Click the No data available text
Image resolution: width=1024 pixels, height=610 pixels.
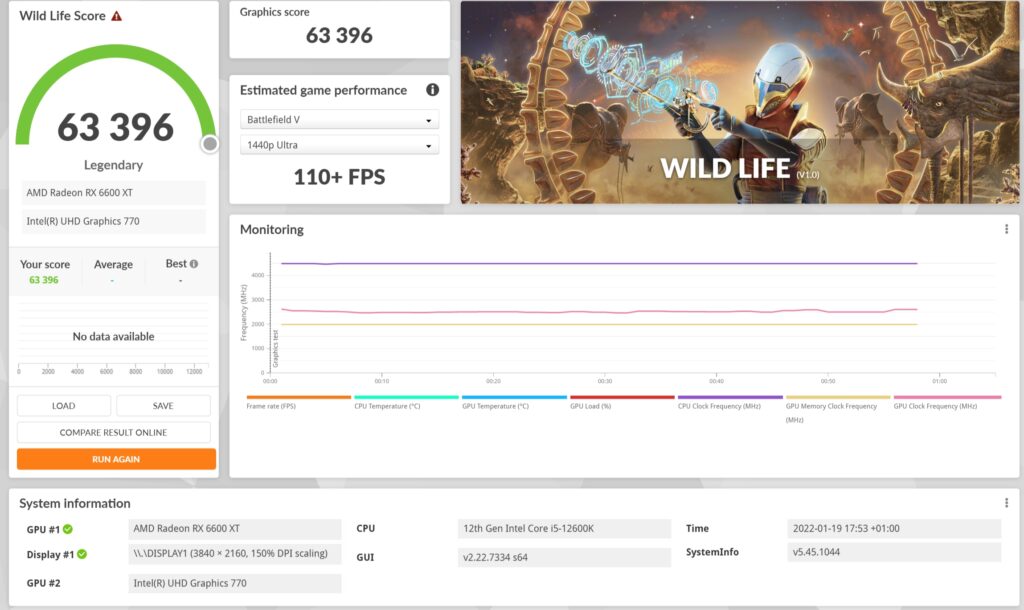click(114, 336)
